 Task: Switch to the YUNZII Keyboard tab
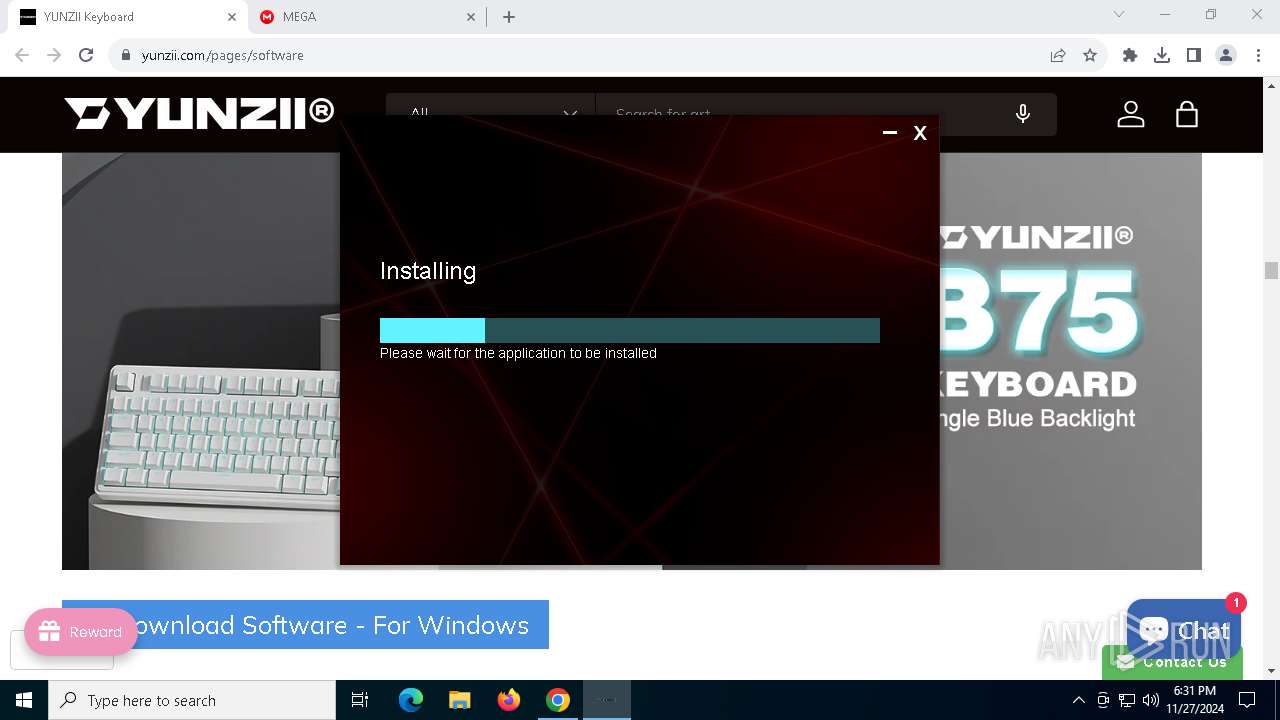(126, 17)
